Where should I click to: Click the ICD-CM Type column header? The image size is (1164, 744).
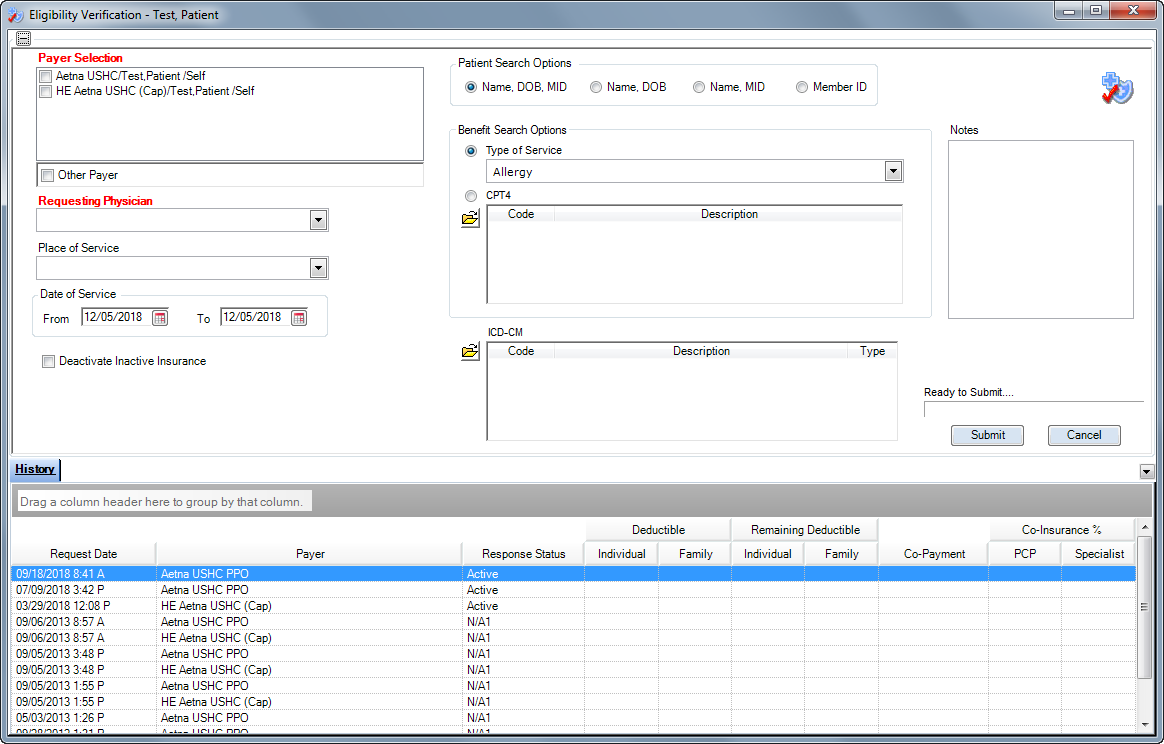pyautogui.click(x=872, y=351)
